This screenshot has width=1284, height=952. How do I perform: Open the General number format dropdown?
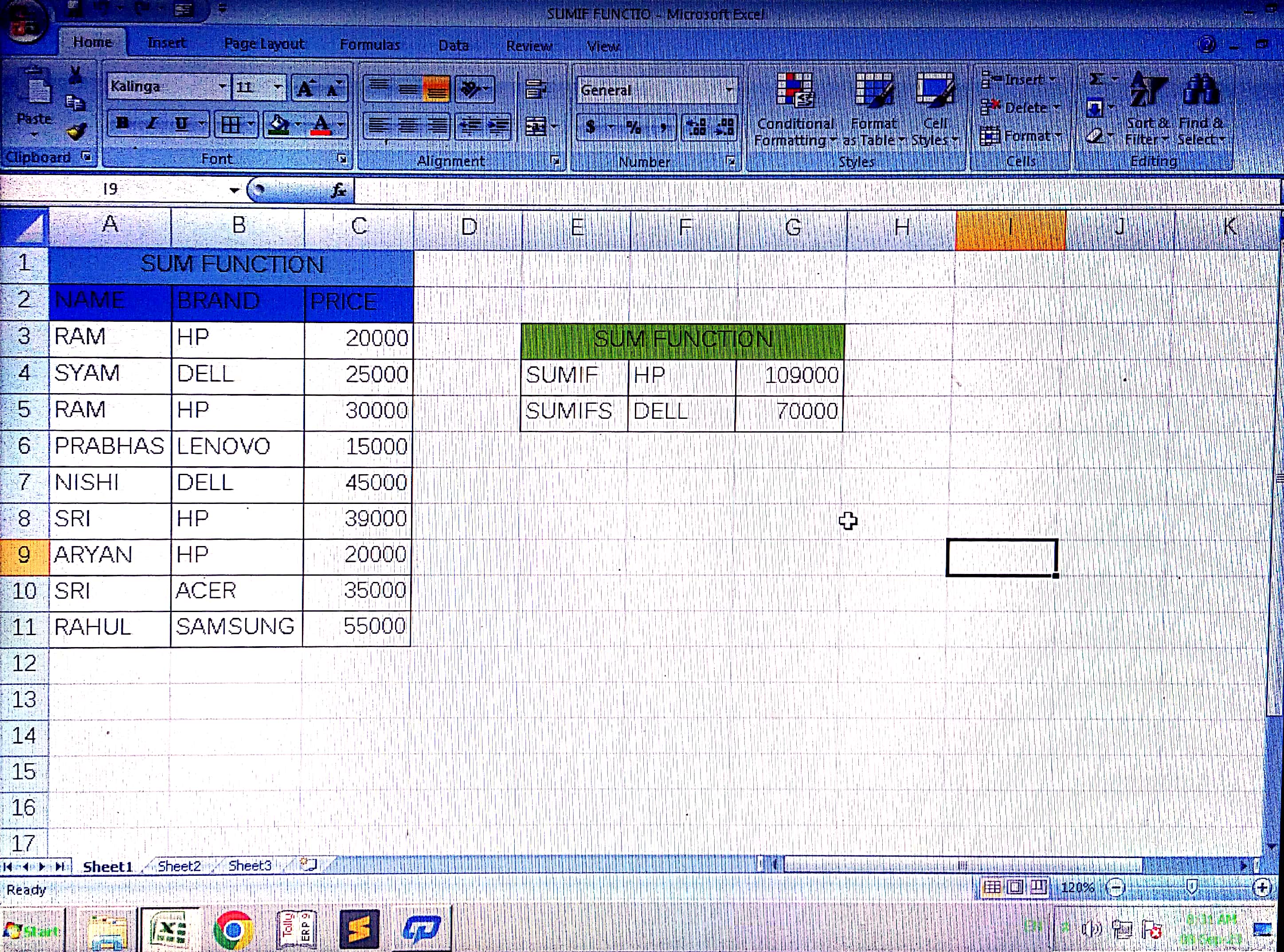click(x=729, y=90)
